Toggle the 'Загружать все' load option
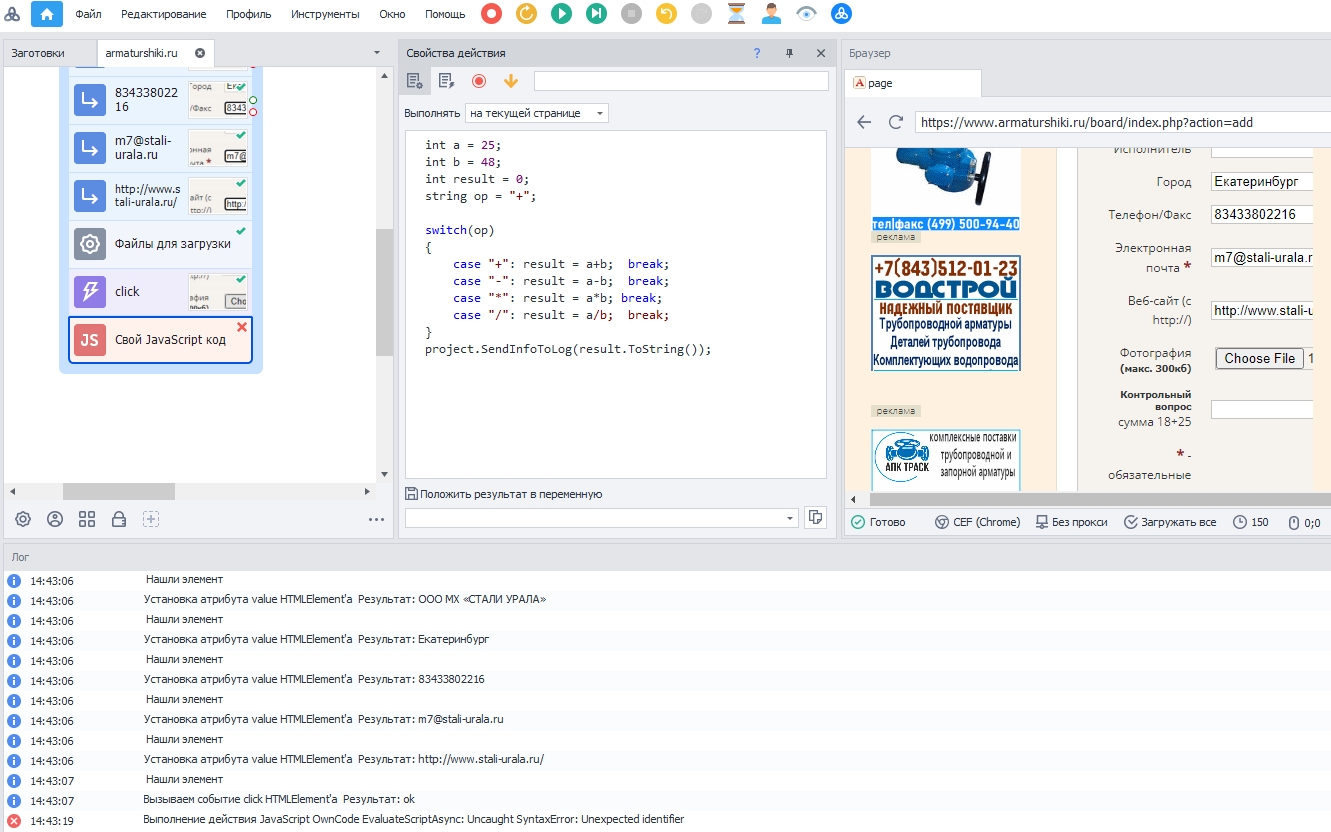Screen dimensions: 1331x832 click(x=1170, y=522)
